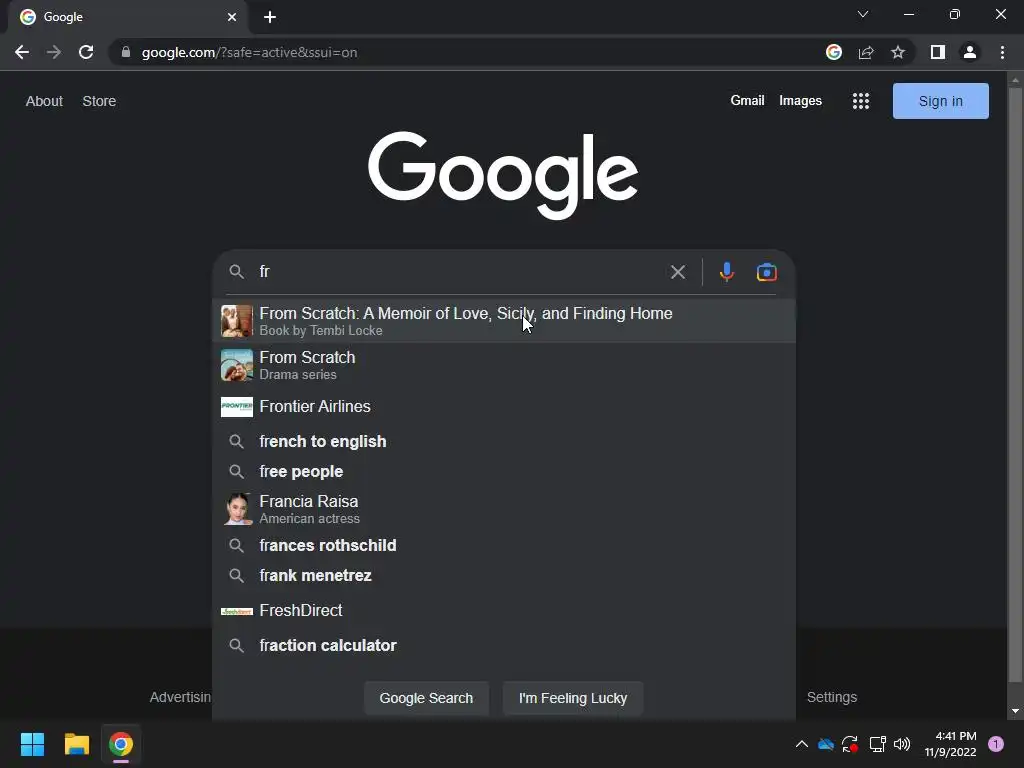View site information via the padlock icon
The height and width of the screenshot is (768, 1024).
[x=126, y=52]
